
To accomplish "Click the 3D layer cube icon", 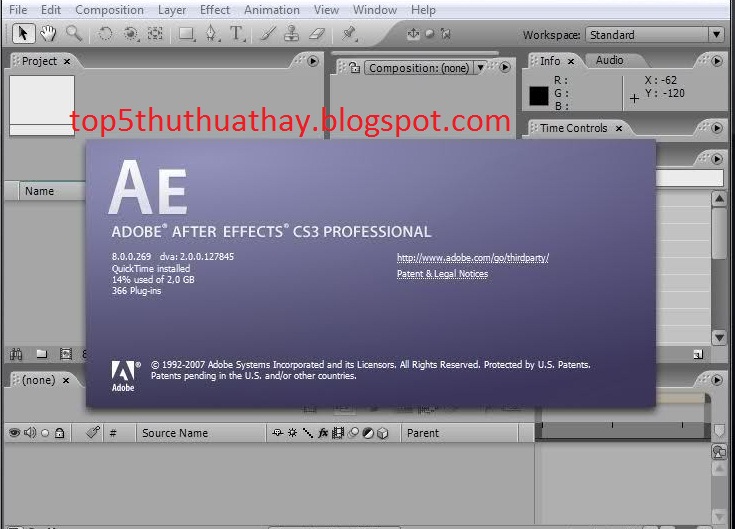I will [x=383, y=433].
